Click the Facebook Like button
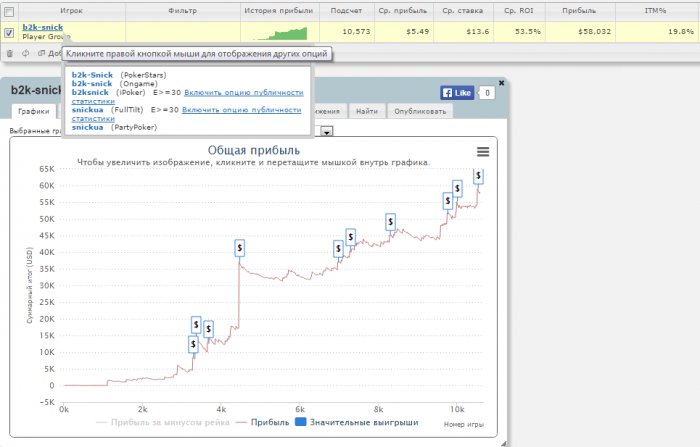This screenshot has width=700, height=447. (457, 93)
